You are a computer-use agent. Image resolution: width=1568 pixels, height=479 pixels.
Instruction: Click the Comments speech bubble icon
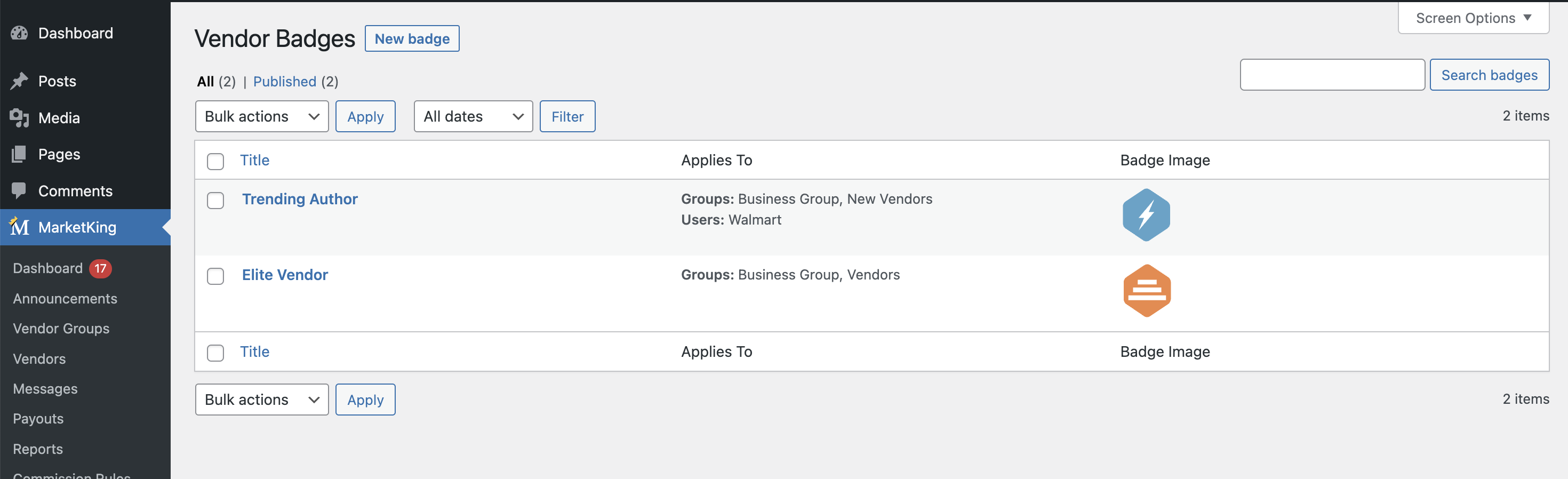point(20,190)
